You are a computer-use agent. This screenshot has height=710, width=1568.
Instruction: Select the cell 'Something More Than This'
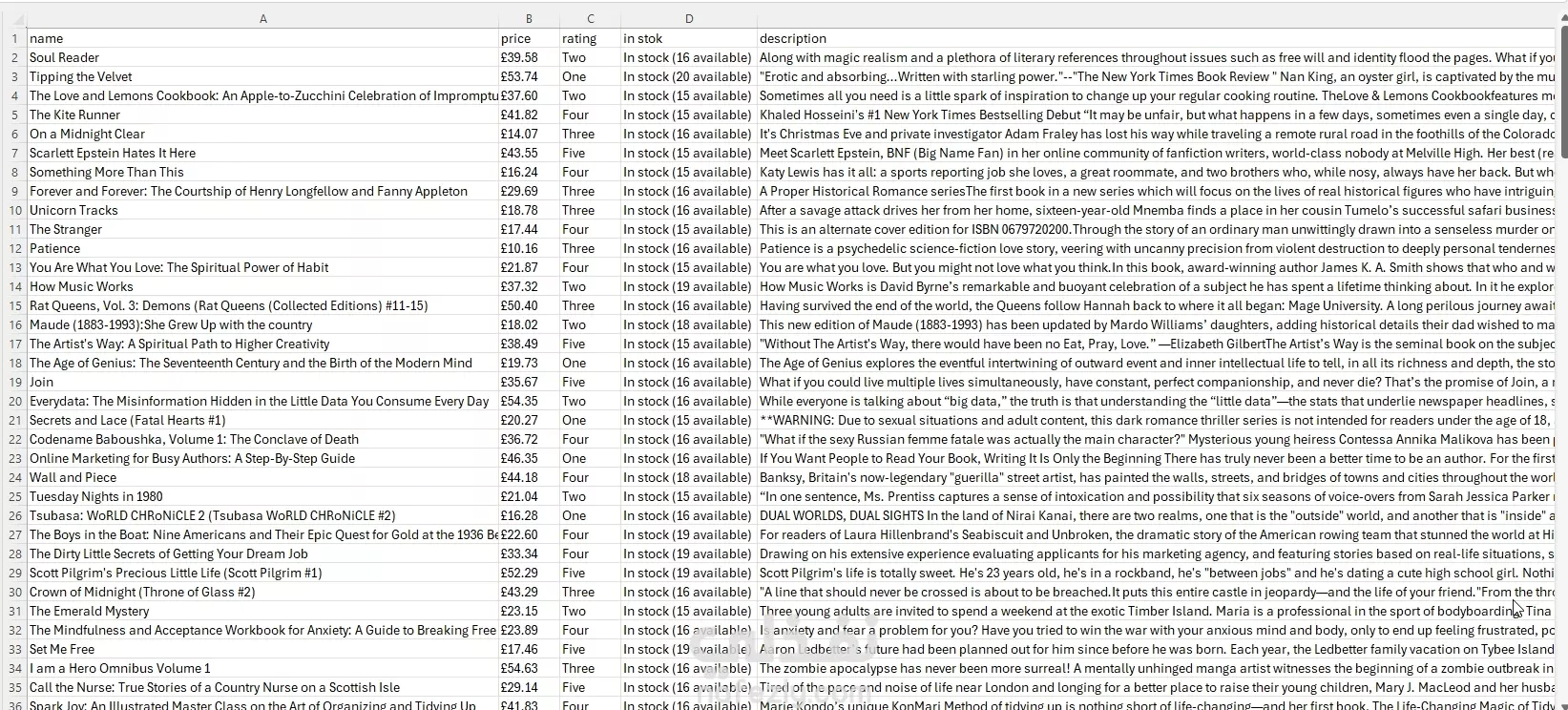pos(262,172)
